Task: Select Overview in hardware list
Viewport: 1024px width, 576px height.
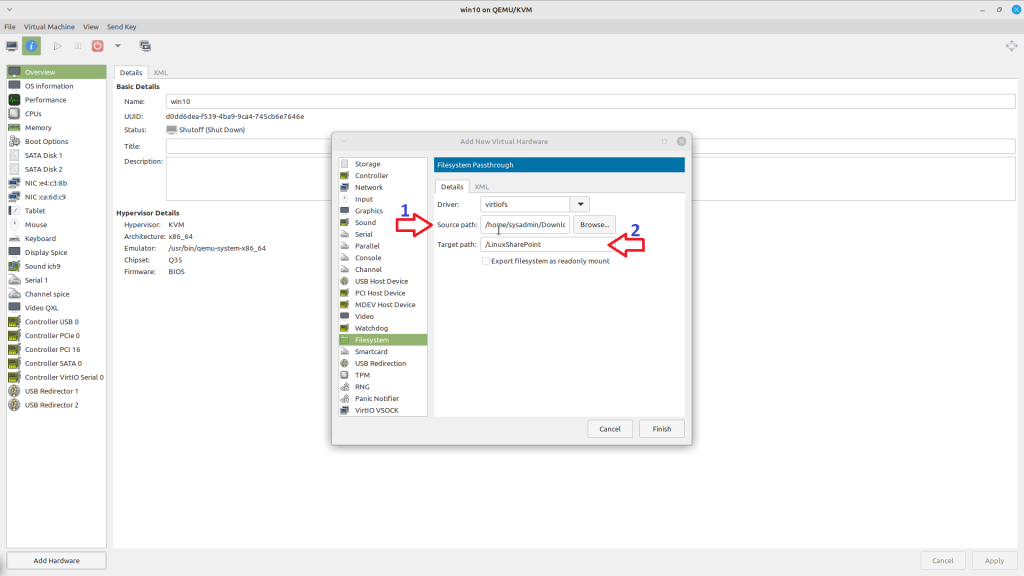Action: point(56,72)
